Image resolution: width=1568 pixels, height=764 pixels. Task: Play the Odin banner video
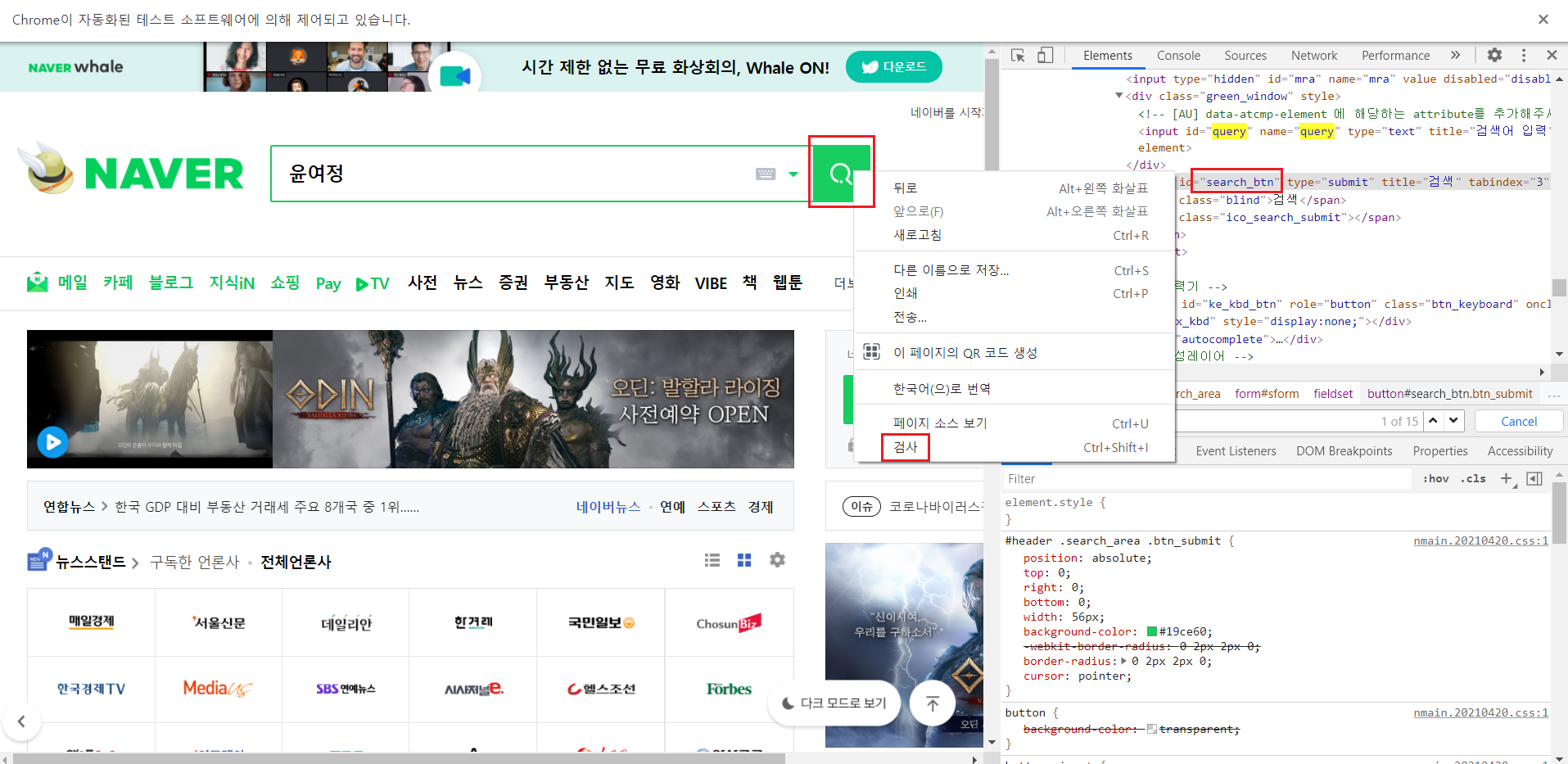coord(53,442)
